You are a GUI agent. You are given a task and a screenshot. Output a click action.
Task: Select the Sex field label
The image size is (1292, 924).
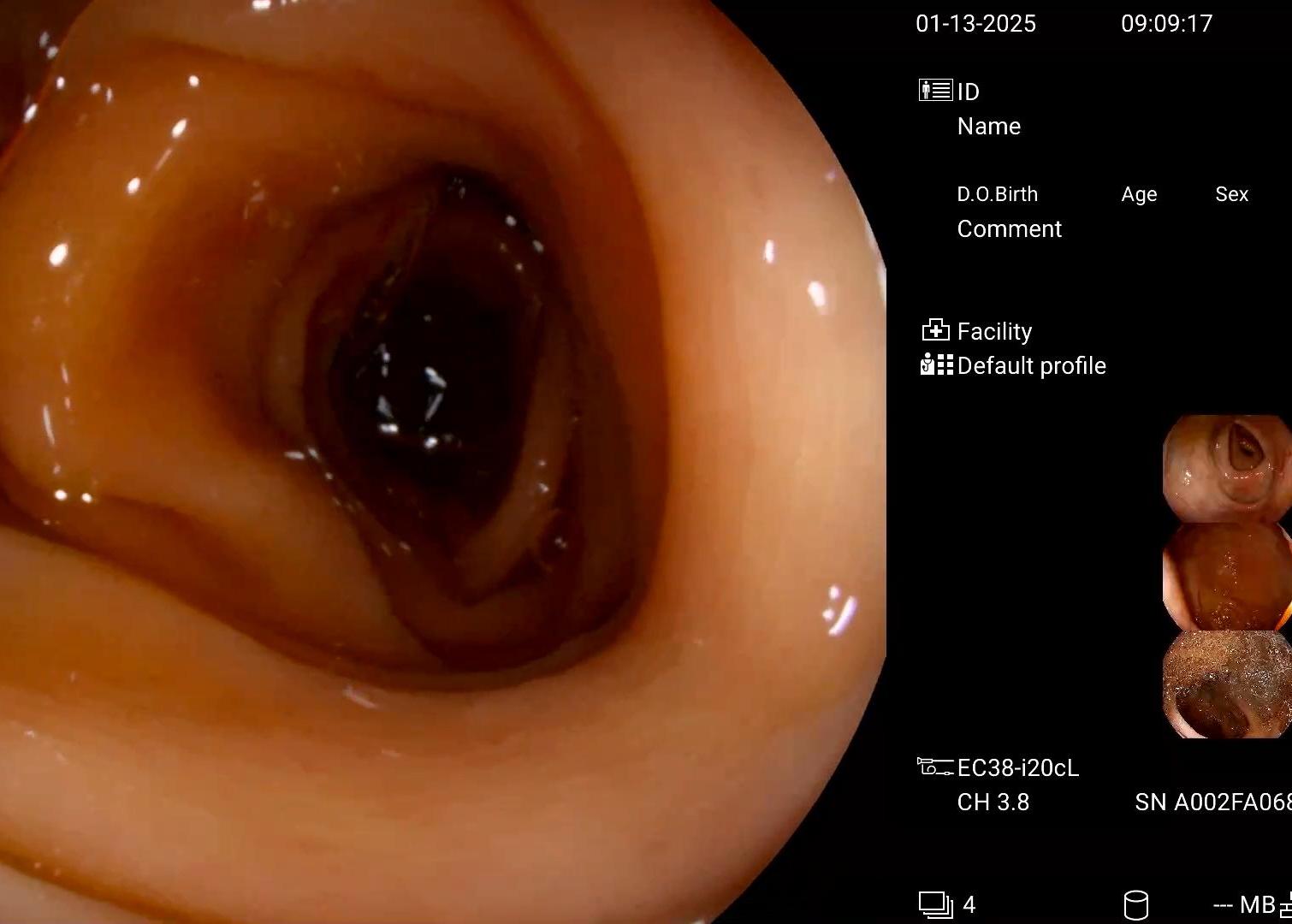pos(1232,194)
